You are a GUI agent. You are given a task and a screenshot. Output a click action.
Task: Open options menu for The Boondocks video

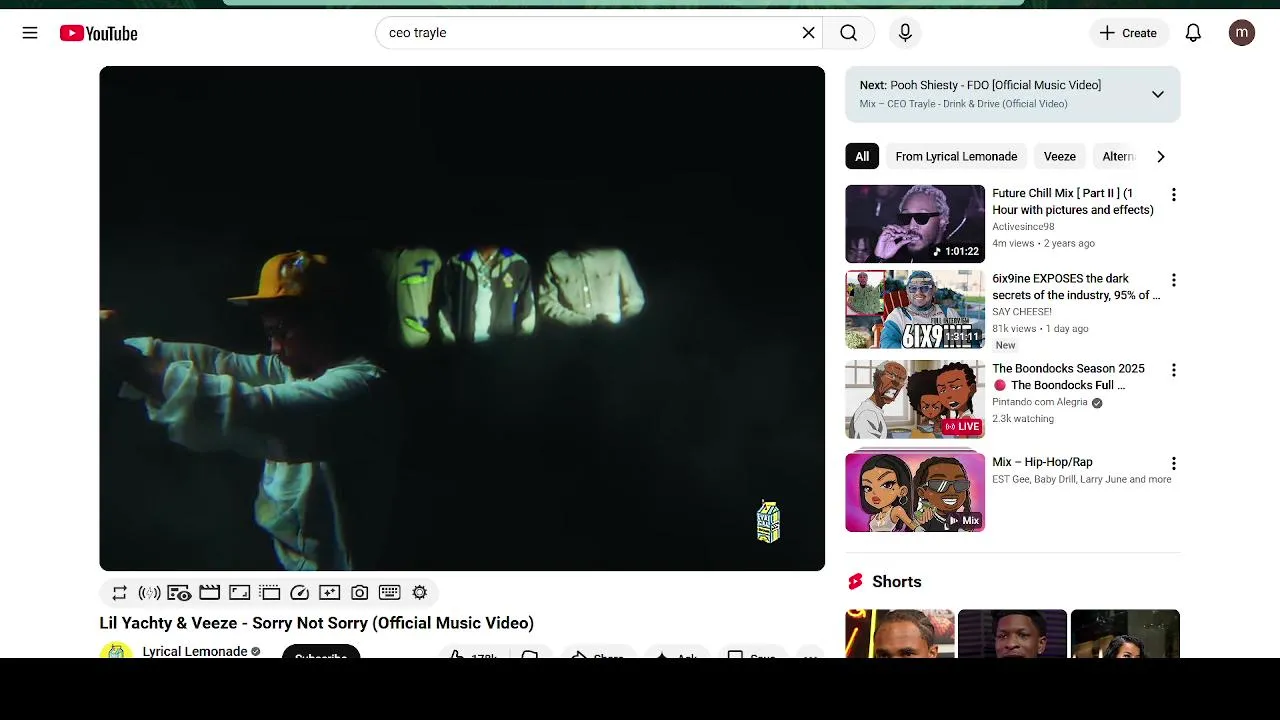click(1174, 370)
